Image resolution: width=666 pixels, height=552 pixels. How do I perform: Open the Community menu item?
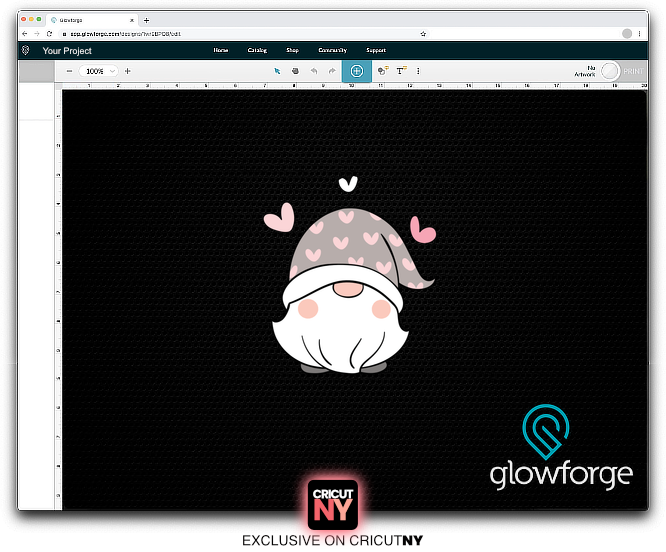[333, 50]
